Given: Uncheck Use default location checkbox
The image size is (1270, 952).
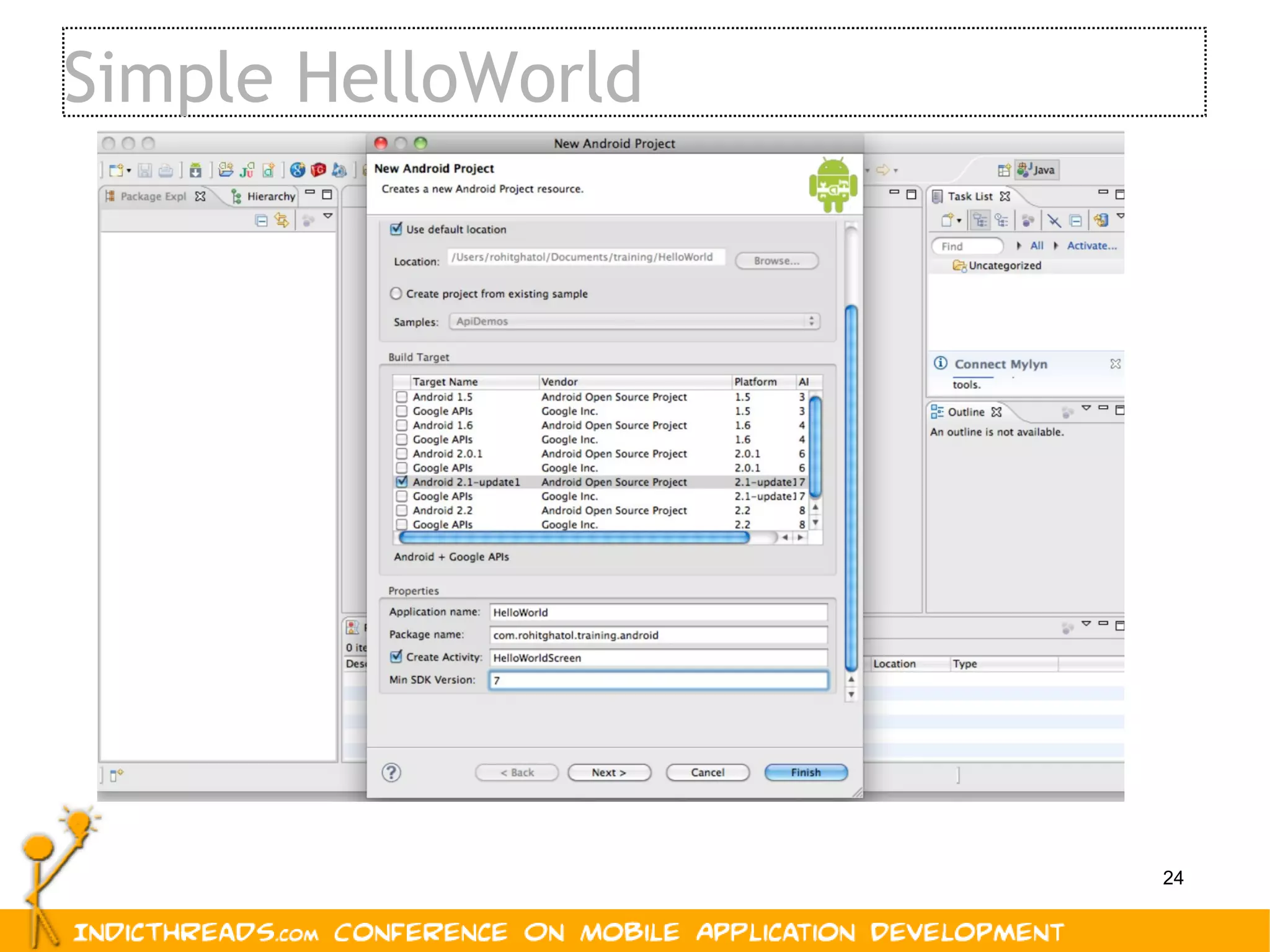Looking at the screenshot, I should point(396,229).
